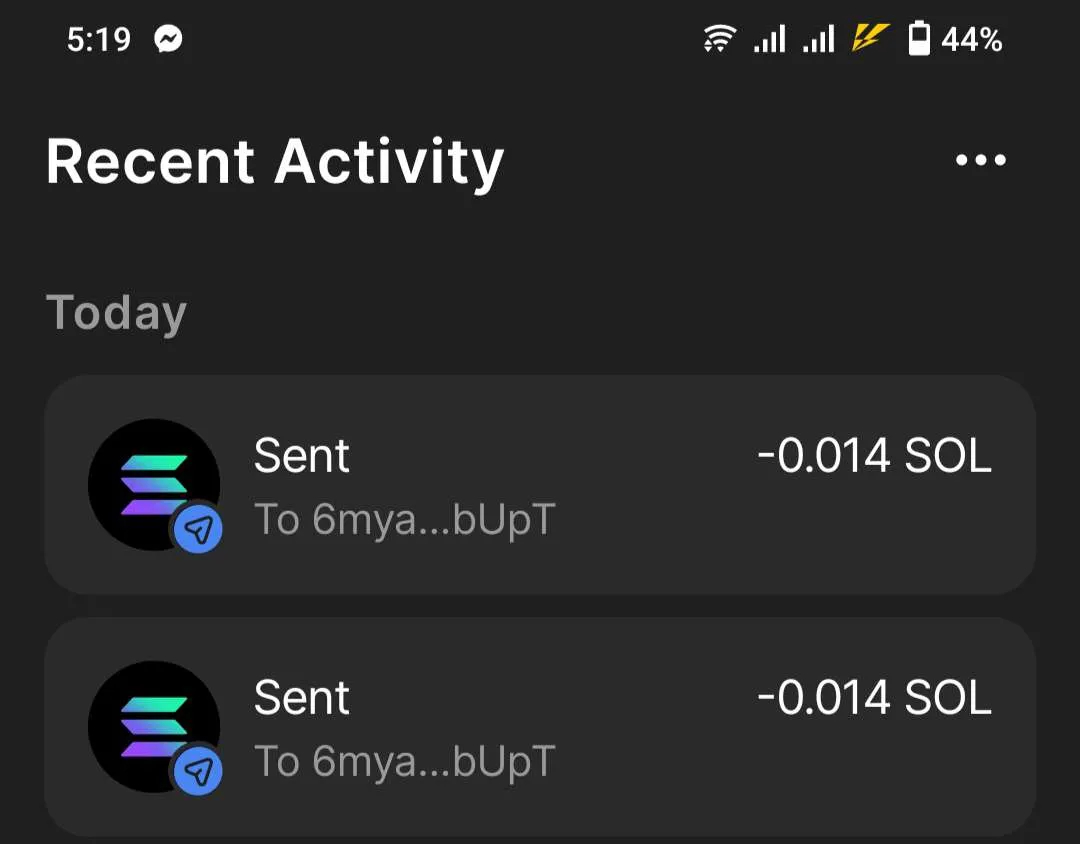
Task: Click the top transaction's recipient address 6mya...bUpT
Action: click(404, 520)
